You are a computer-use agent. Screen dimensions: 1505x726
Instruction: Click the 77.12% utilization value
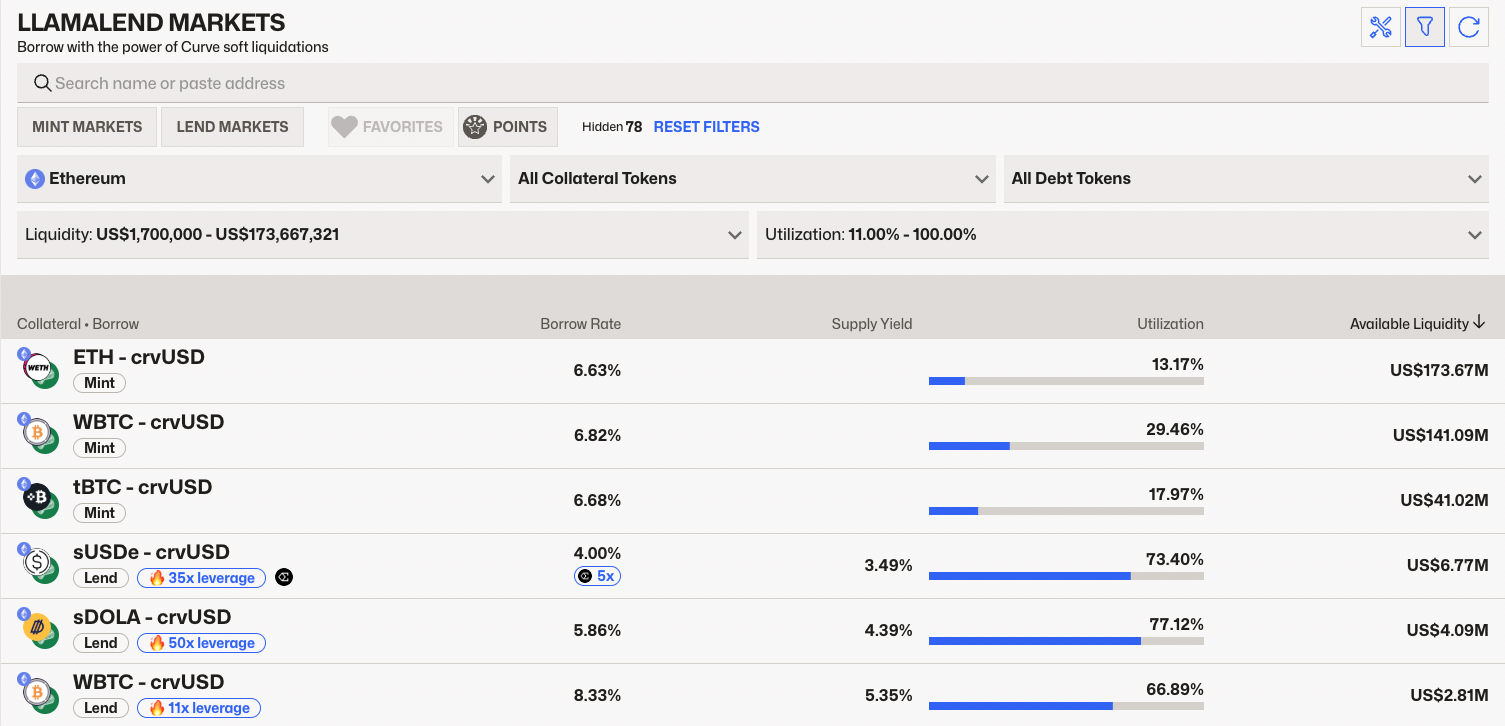[x=1177, y=624]
